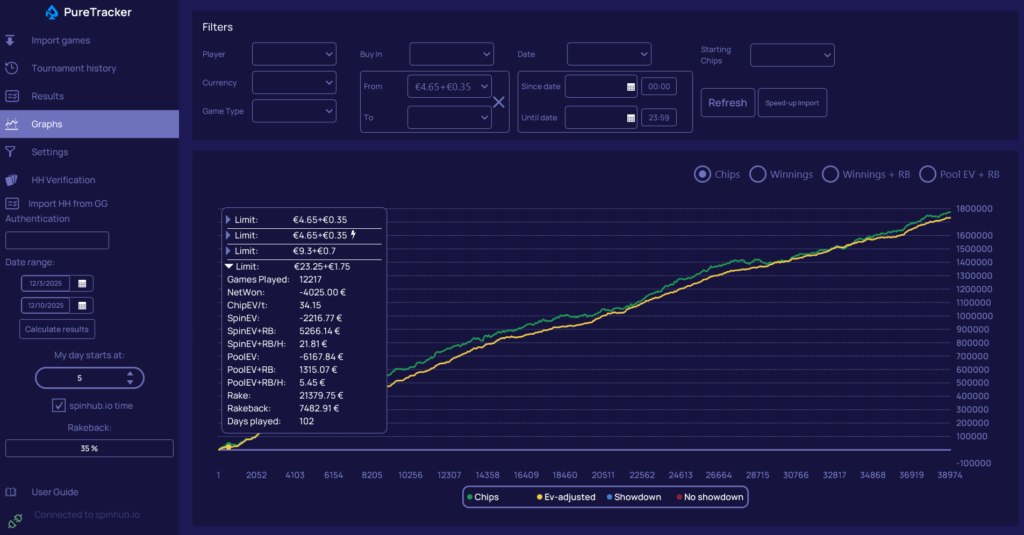1024x535 pixels.
Task: Select the Winnings radio button
Action: (758, 174)
